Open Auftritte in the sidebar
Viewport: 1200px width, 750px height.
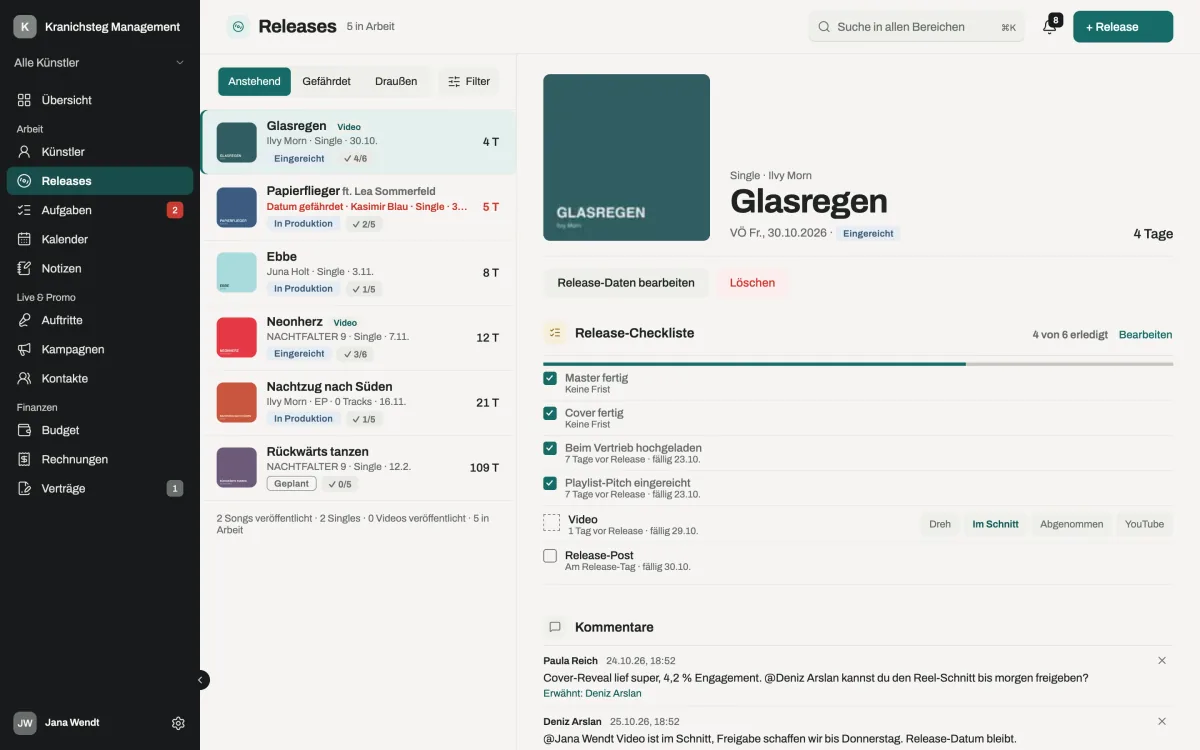[100, 320]
